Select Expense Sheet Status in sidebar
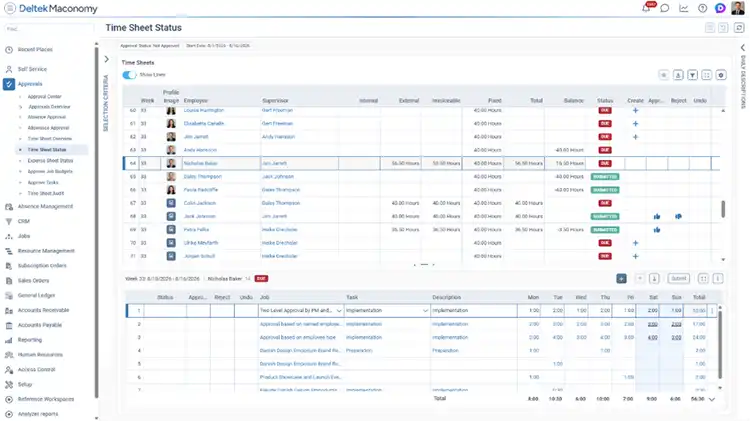This screenshot has width=750, height=421. pos(50,161)
